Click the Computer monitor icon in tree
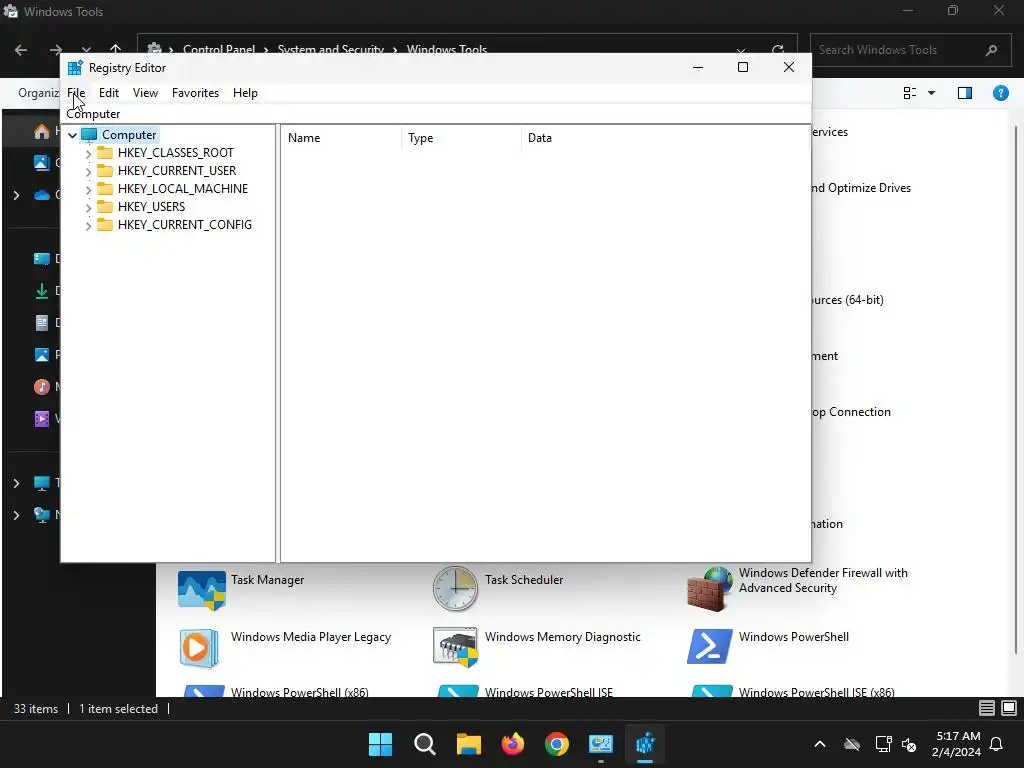The width and height of the screenshot is (1024, 768). [x=89, y=135]
